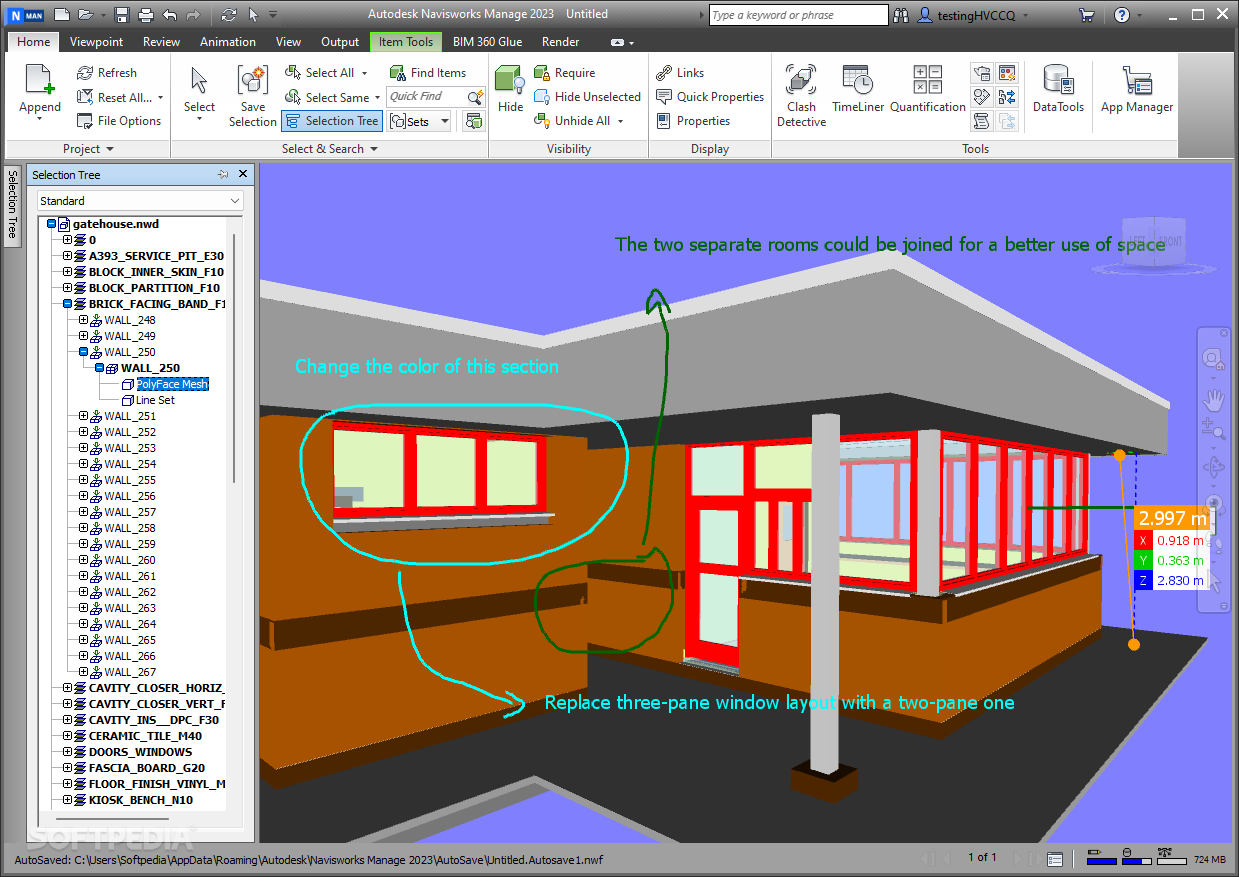Viewport: 1239px width, 877px height.
Task: Click the Find Items binoculars icon
Action: [397, 73]
